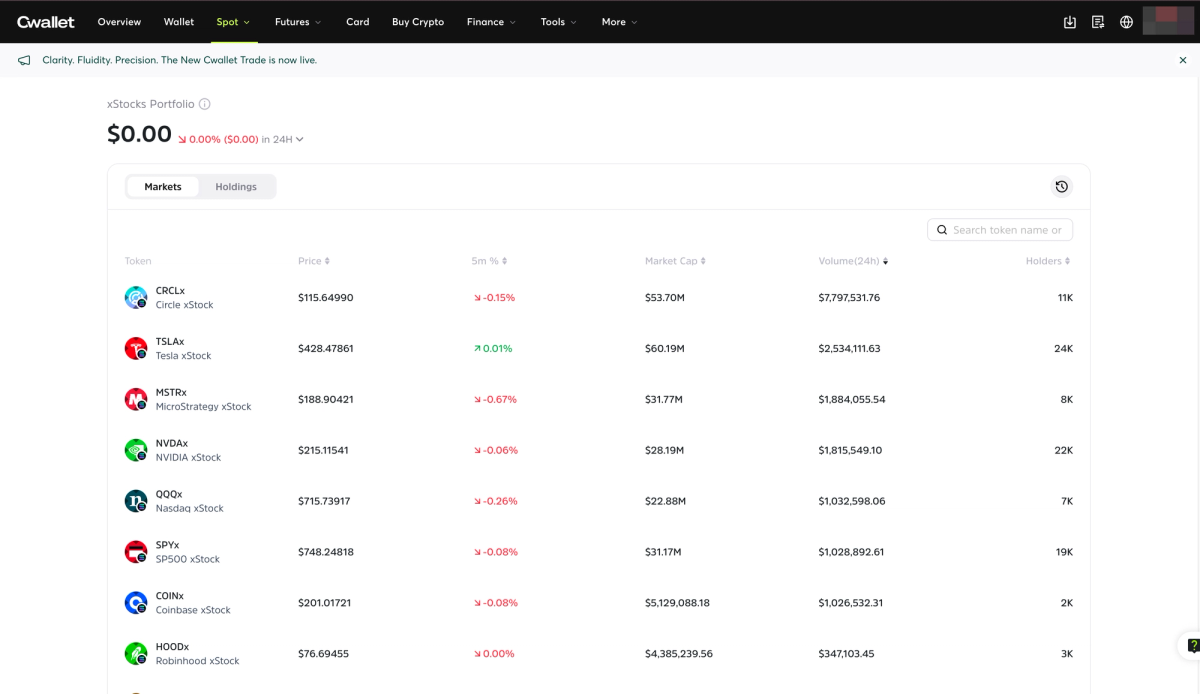Open the CRCLx token name
This screenshot has height=694, width=1200.
pyautogui.click(x=170, y=291)
